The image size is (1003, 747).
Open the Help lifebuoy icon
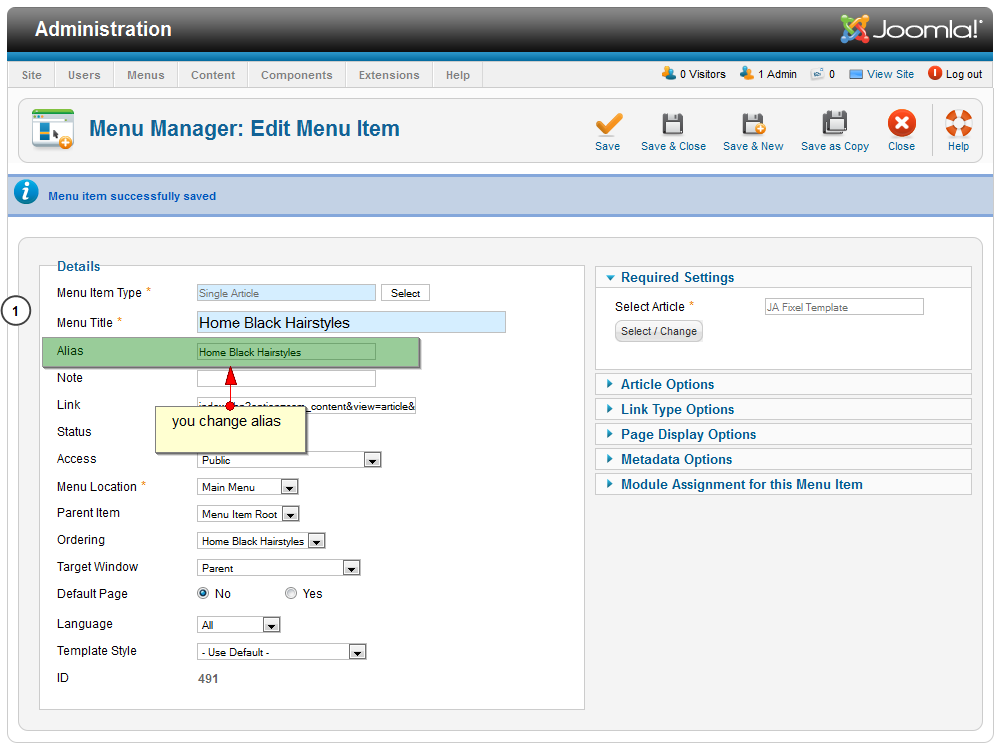[958, 123]
